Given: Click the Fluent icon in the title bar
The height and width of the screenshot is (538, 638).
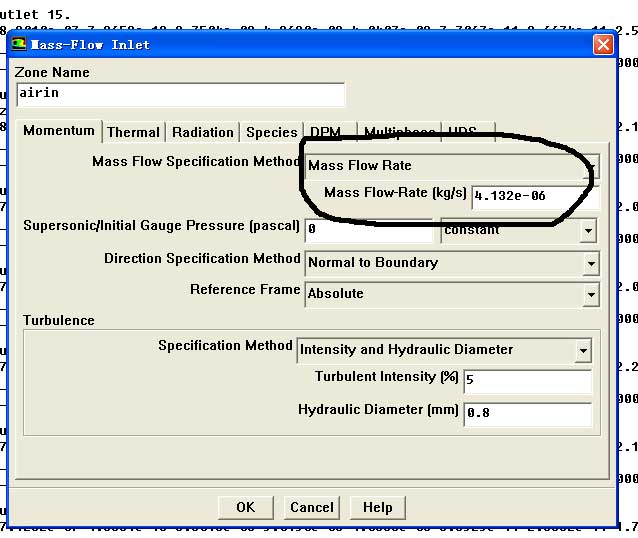Looking at the screenshot, I should (x=19, y=44).
